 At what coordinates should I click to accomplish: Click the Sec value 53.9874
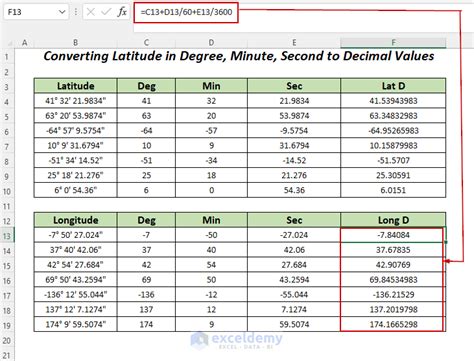[294, 116]
